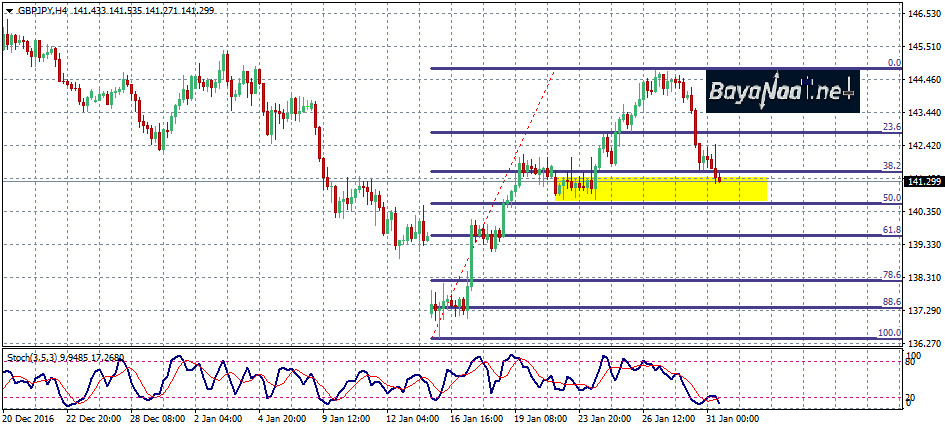Select the 0.0 Fibonacci level label
Screen dimensions: 945x430
[894, 62]
